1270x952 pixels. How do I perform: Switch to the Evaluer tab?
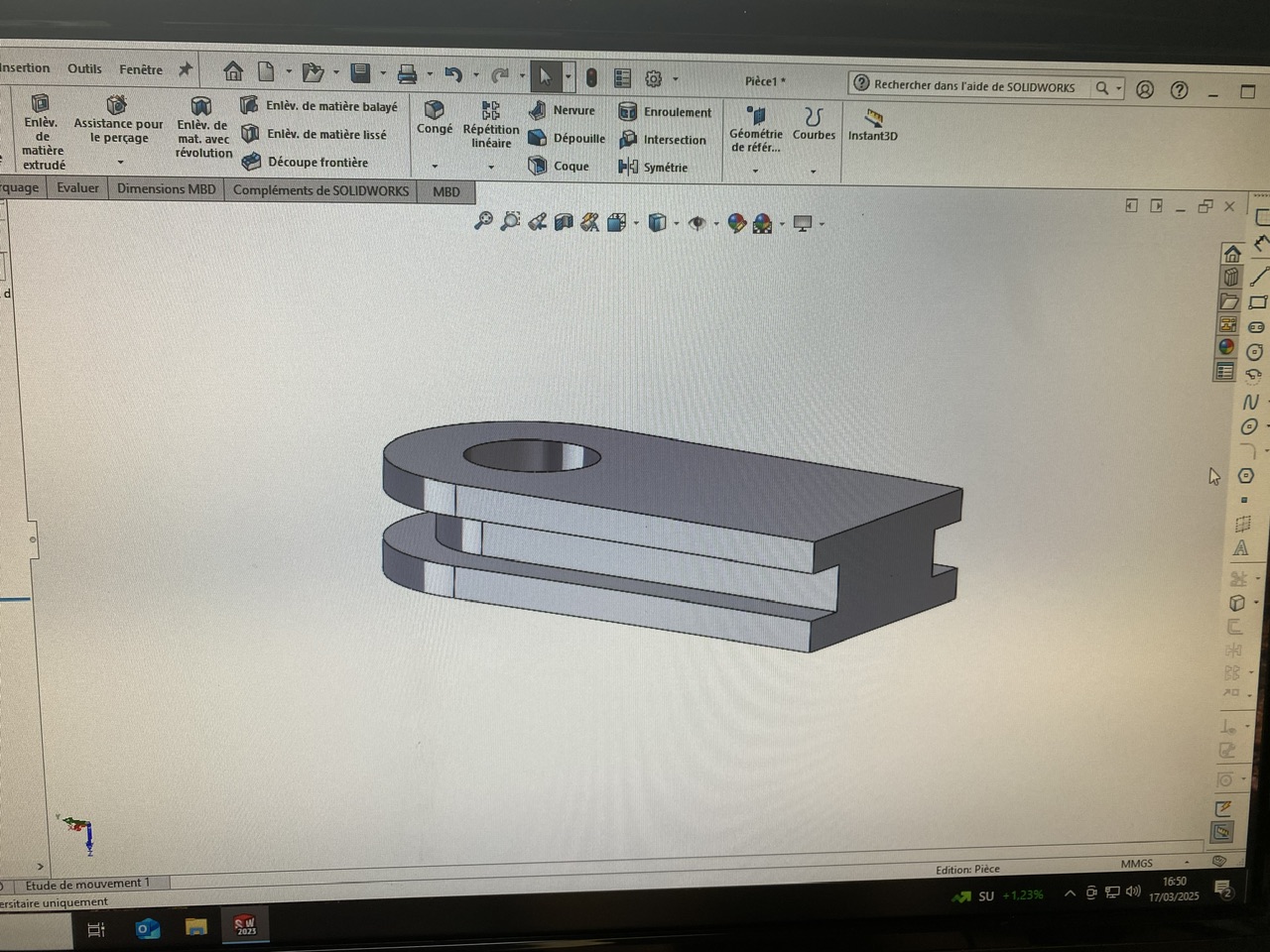click(77, 188)
